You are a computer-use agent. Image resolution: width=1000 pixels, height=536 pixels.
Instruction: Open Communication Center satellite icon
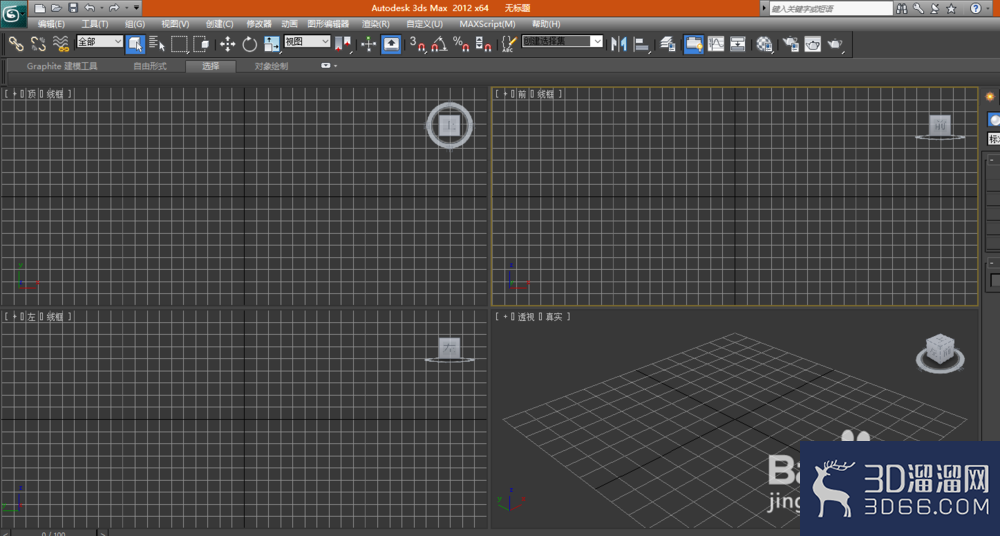[935, 8]
